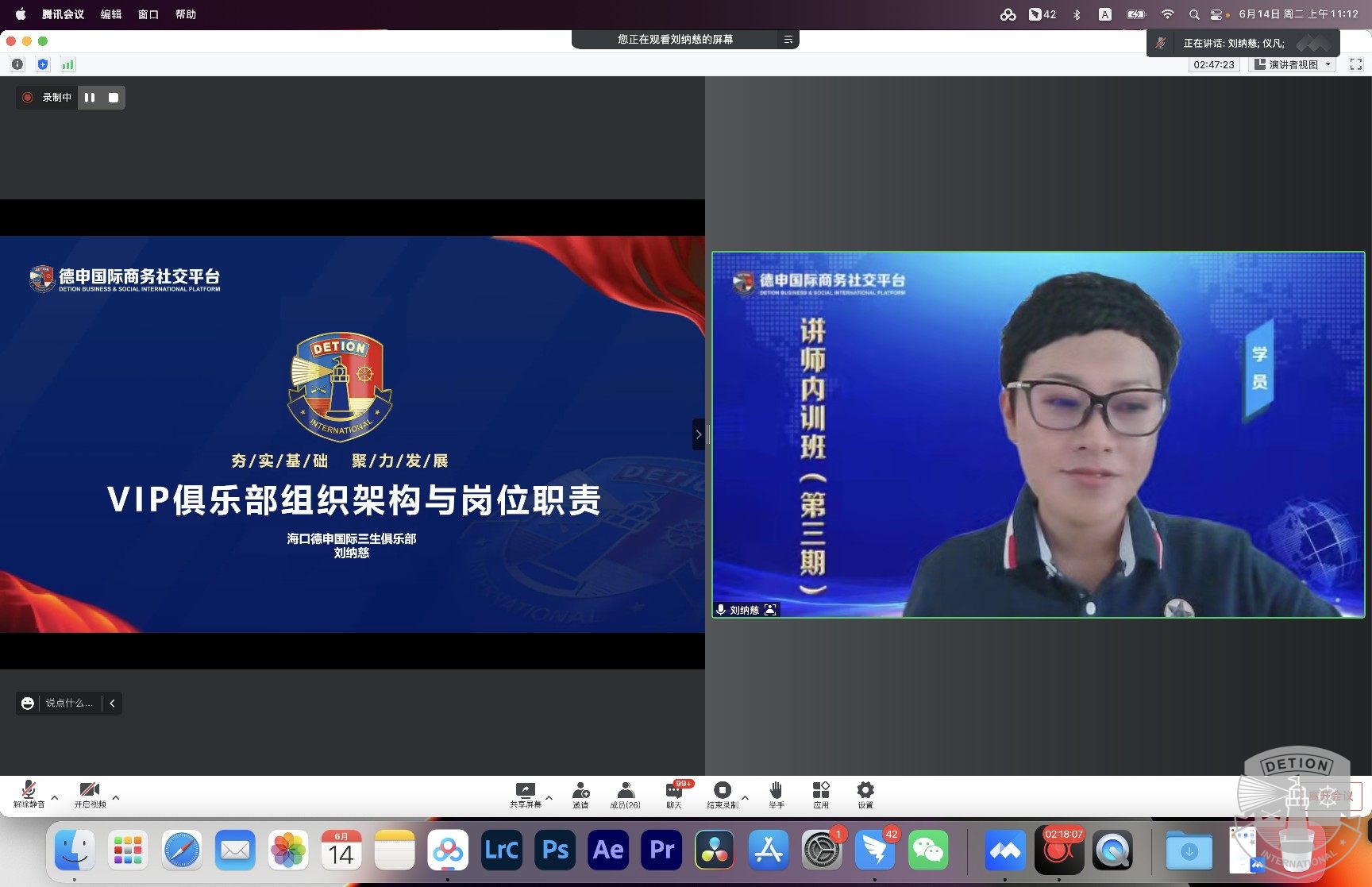Screen dimensions: 1372x887
Task: Open the date and time 6月14日 menu bar clock
Action: pyautogui.click(x=1298, y=14)
